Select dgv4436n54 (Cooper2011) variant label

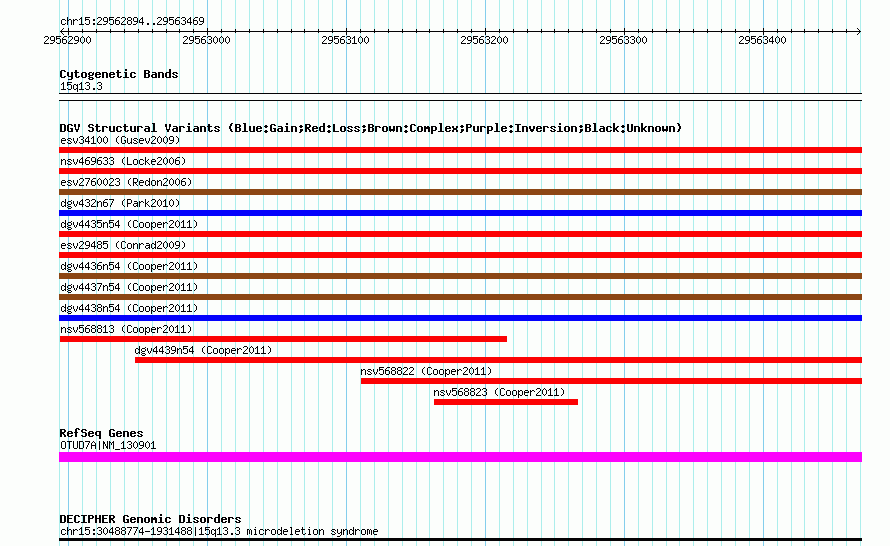(129, 266)
